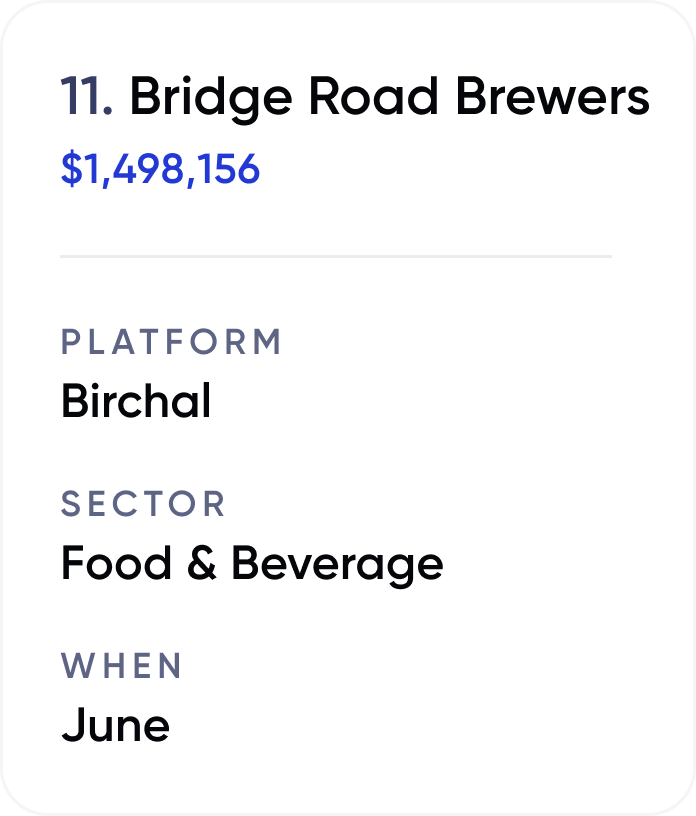Click the PLATFORM field label
Image resolution: width=696 pixels, height=816 pixels.
171,342
